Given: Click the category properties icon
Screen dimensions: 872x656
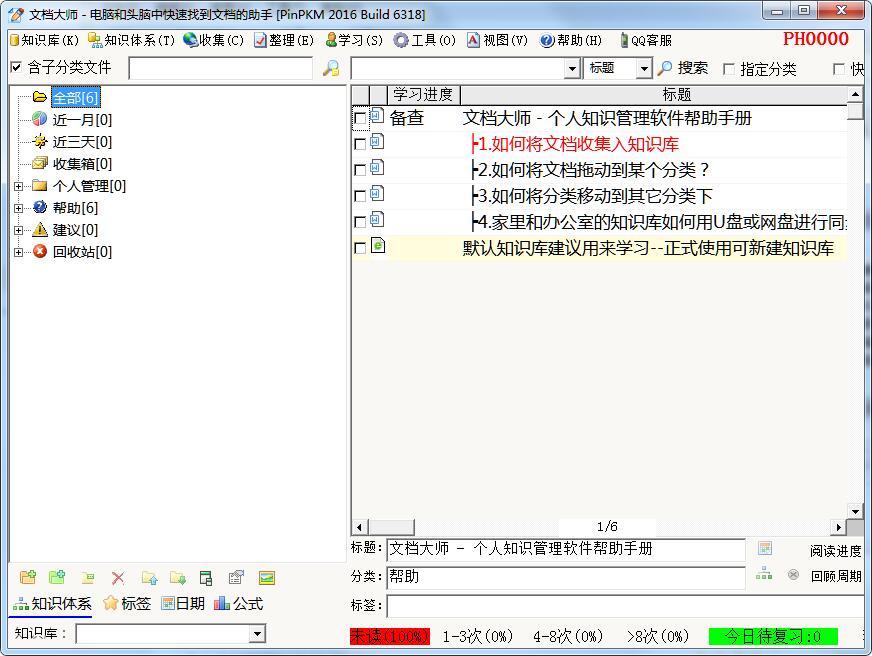Looking at the screenshot, I should point(236,578).
